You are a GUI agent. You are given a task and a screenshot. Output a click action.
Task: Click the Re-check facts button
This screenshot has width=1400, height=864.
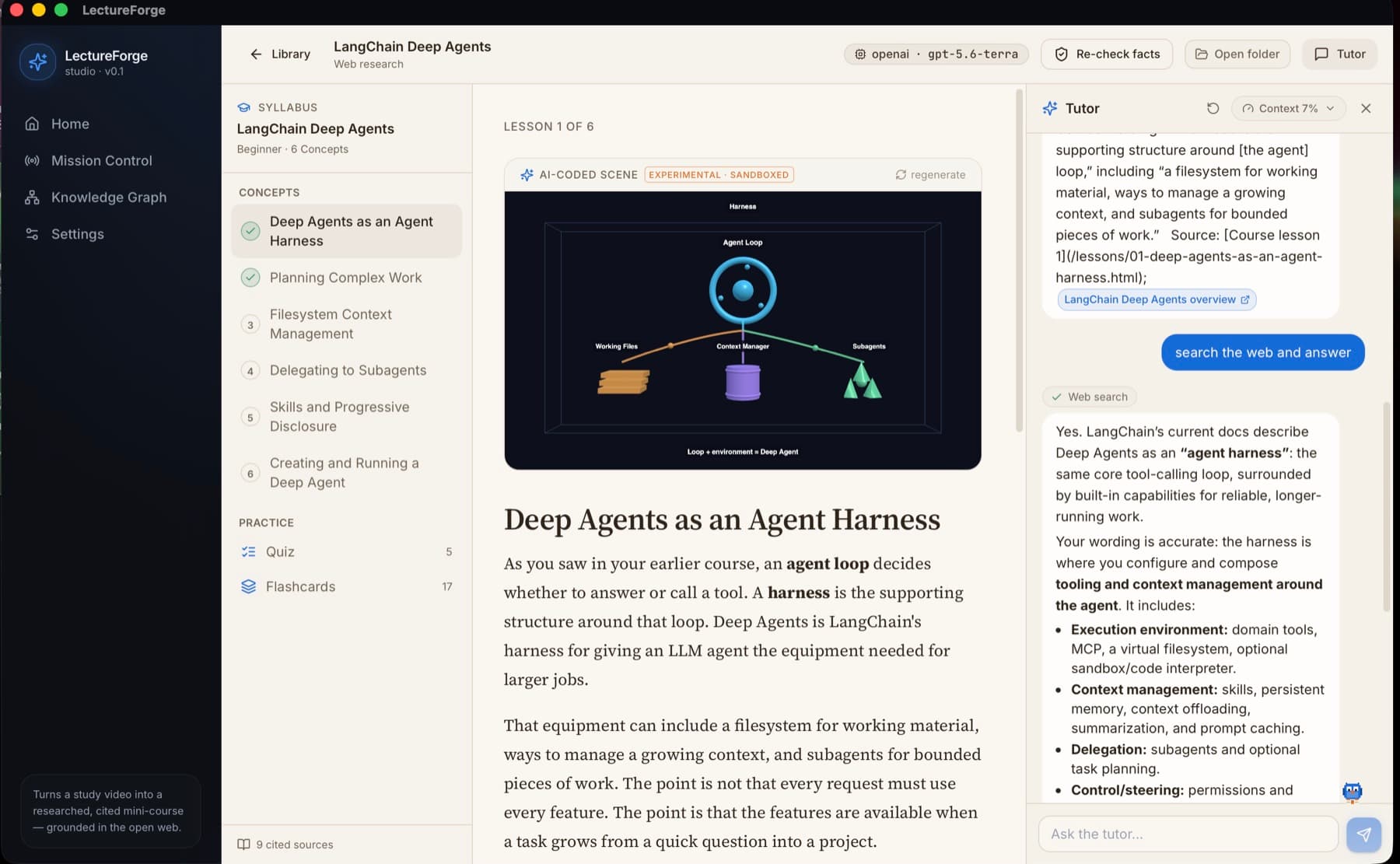coord(1107,54)
